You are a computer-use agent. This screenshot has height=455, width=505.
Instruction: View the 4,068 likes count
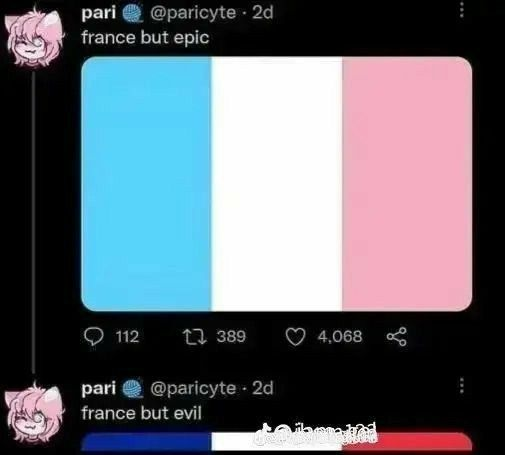tap(340, 337)
